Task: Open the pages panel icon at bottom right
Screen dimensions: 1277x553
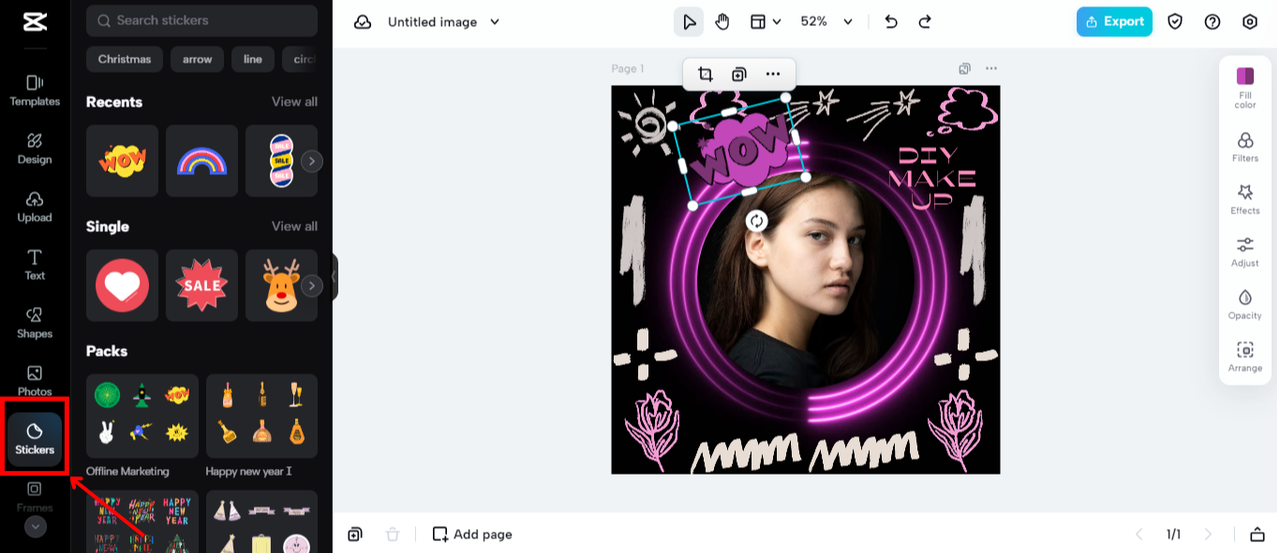Action: coord(1257,534)
